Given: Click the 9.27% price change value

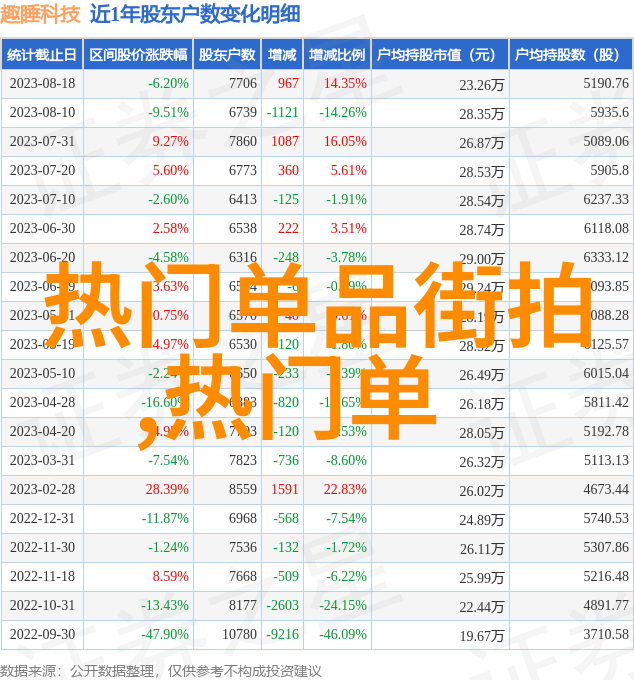Looking at the screenshot, I should click(x=170, y=141).
